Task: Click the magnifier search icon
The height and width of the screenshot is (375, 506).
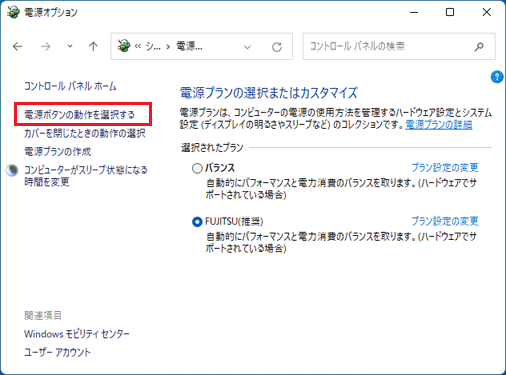Action: [479, 47]
